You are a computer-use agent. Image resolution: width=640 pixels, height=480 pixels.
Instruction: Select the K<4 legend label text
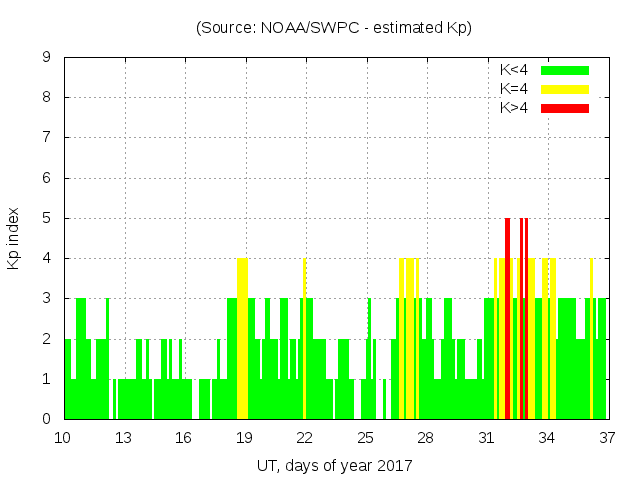coord(514,70)
